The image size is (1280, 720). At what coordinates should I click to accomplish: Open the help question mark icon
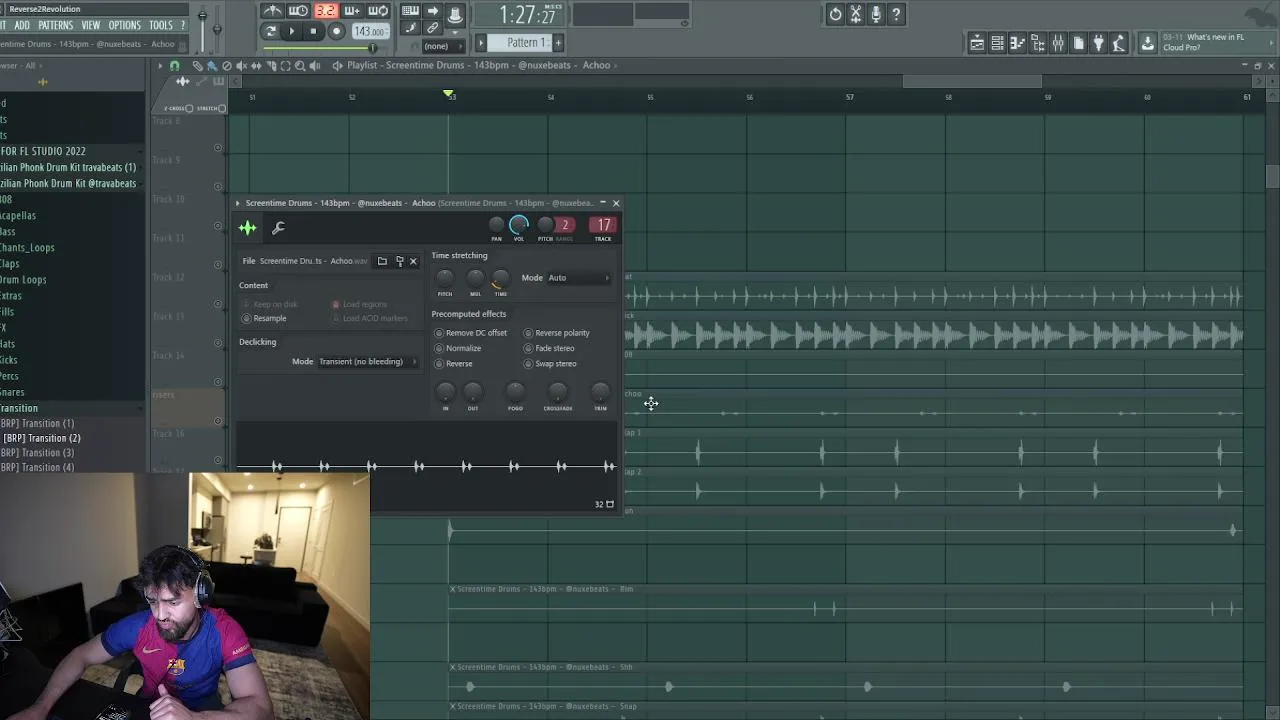click(x=896, y=14)
